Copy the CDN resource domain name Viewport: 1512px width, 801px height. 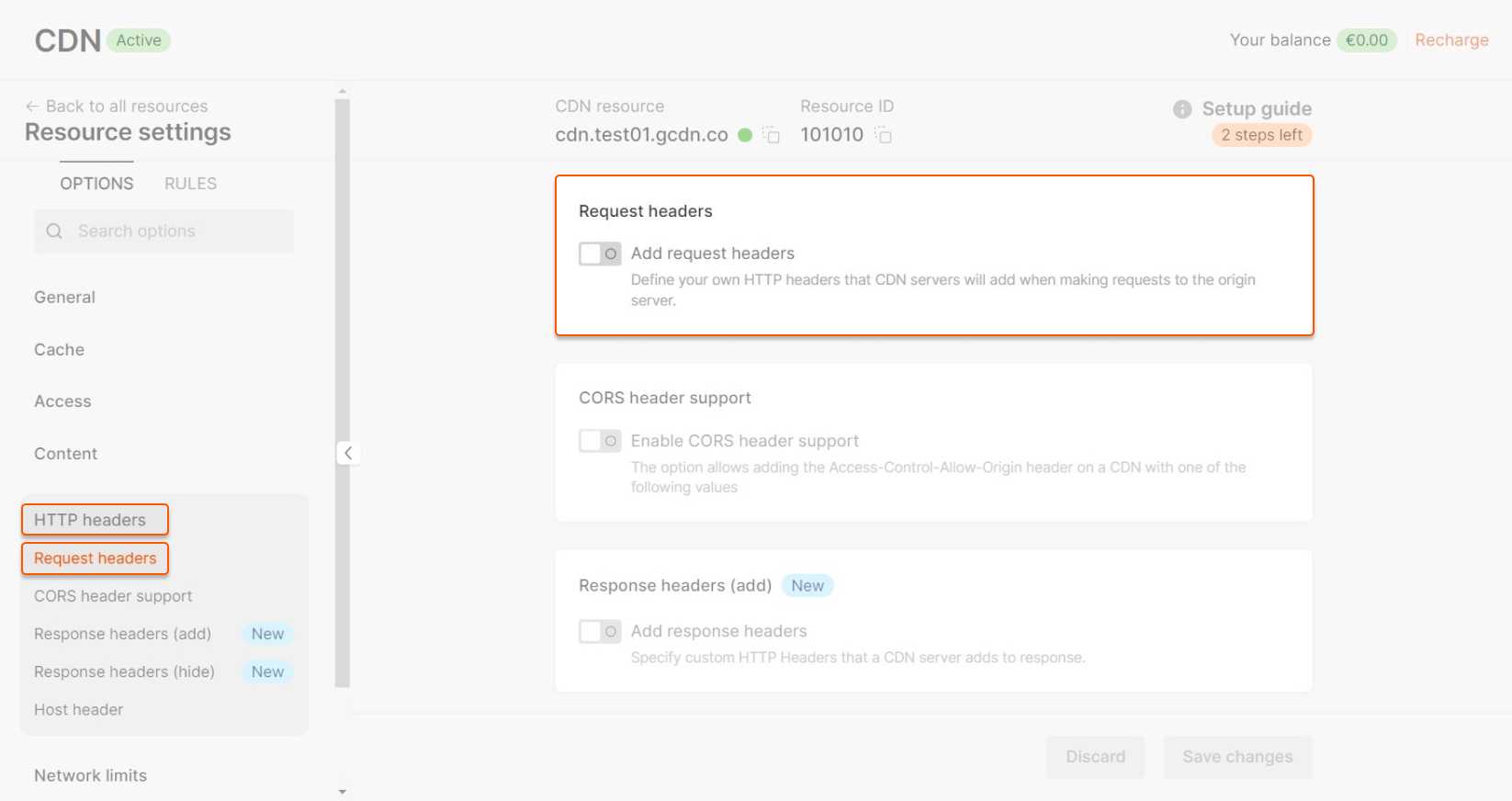tap(772, 136)
